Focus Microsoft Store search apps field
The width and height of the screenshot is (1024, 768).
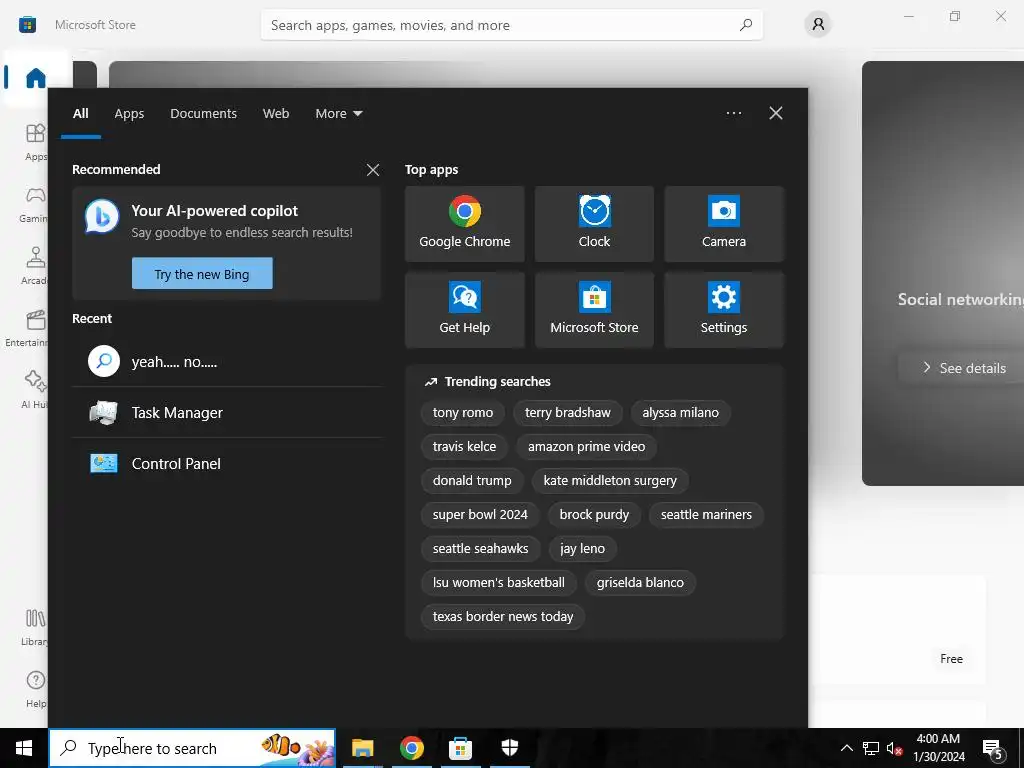511,25
